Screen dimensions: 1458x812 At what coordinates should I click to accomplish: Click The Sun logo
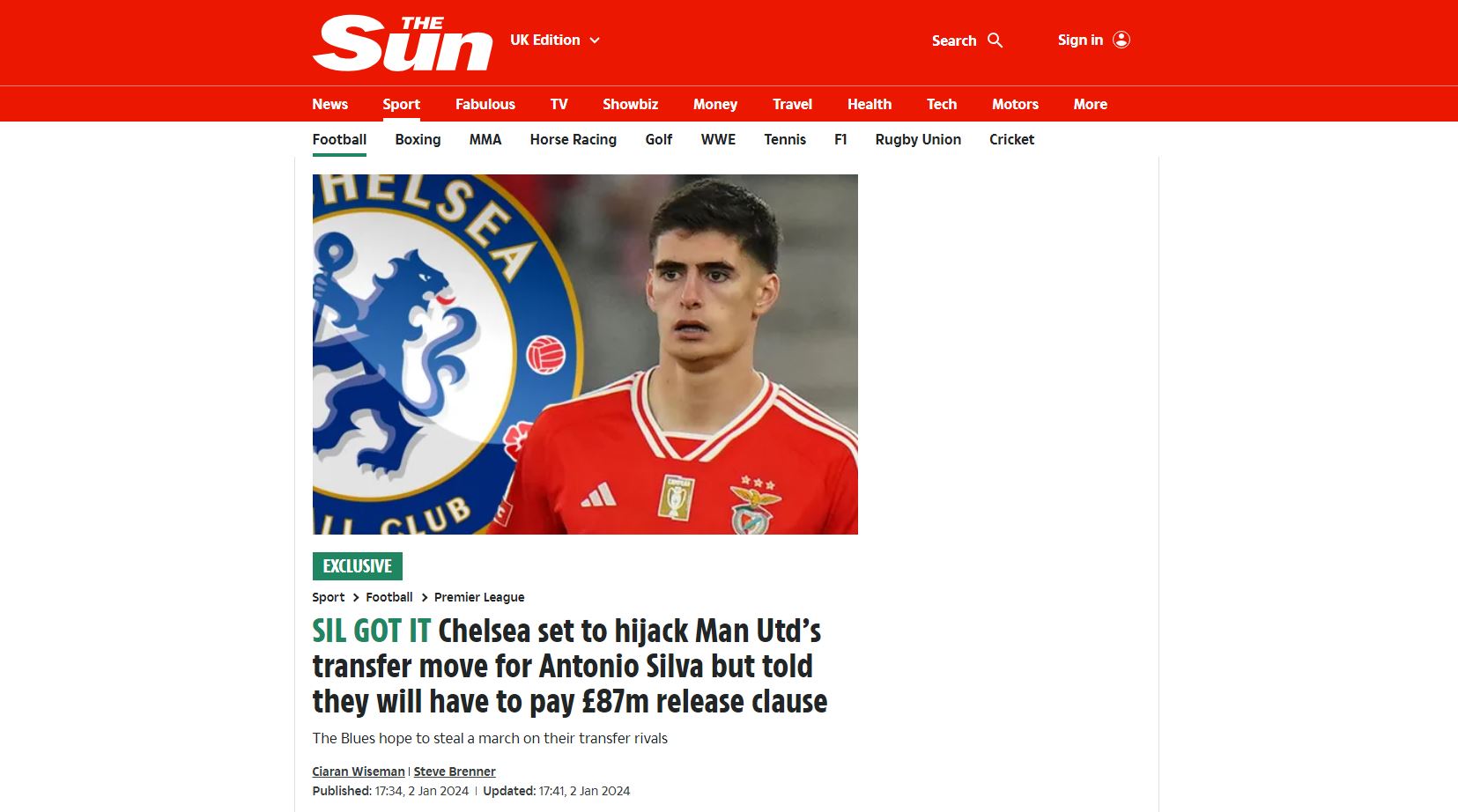[x=403, y=43]
